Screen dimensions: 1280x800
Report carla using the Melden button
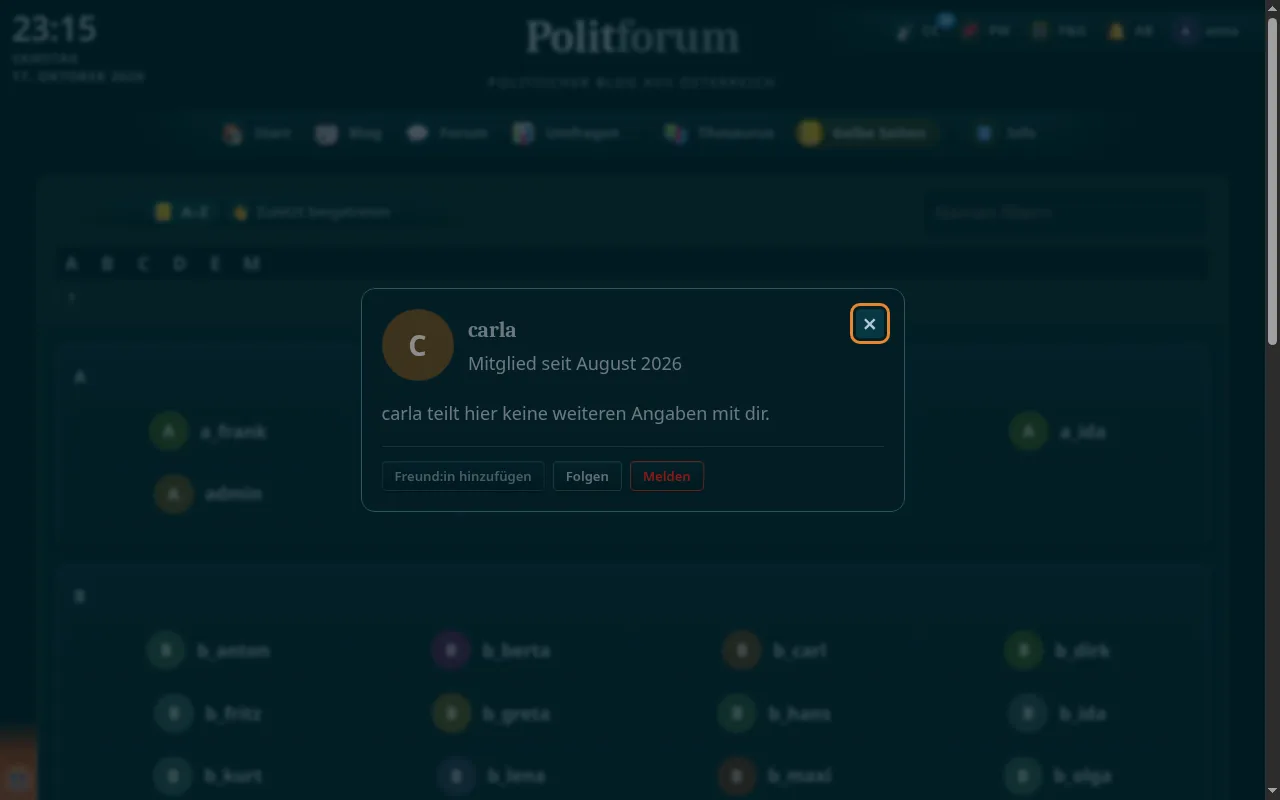click(x=667, y=476)
